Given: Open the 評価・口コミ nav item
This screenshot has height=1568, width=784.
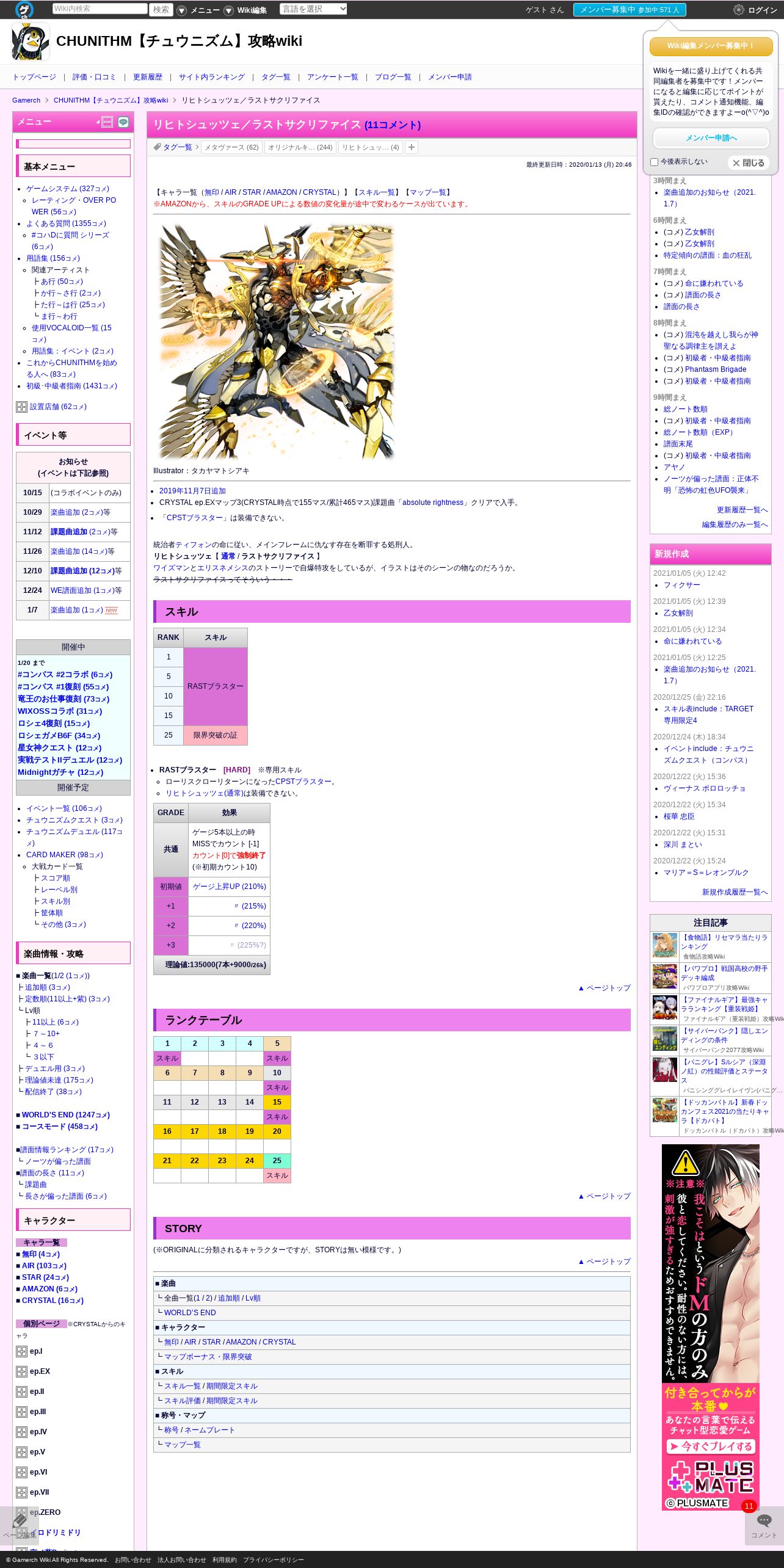Looking at the screenshot, I should tap(94, 77).
